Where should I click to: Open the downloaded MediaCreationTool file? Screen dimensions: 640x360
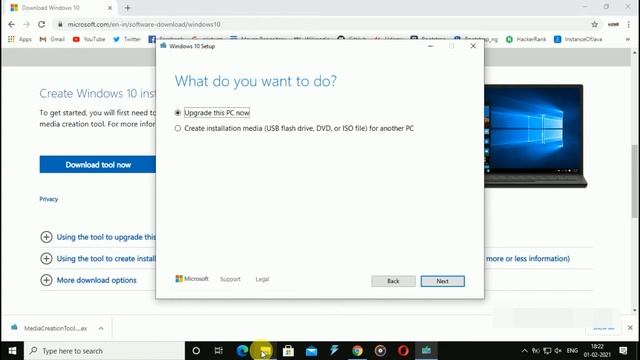50,328
